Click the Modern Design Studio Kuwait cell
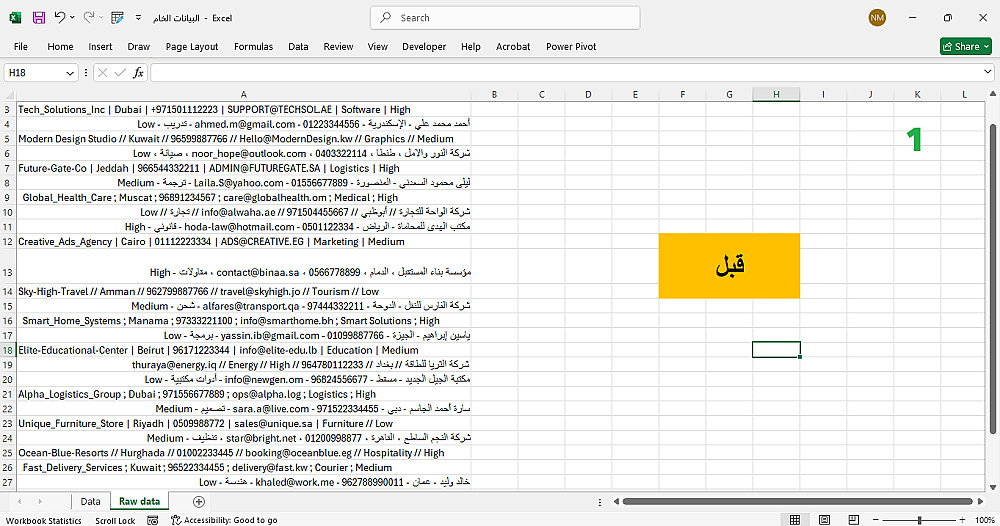The height and width of the screenshot is (526, 1000). [x=244, y=139]
